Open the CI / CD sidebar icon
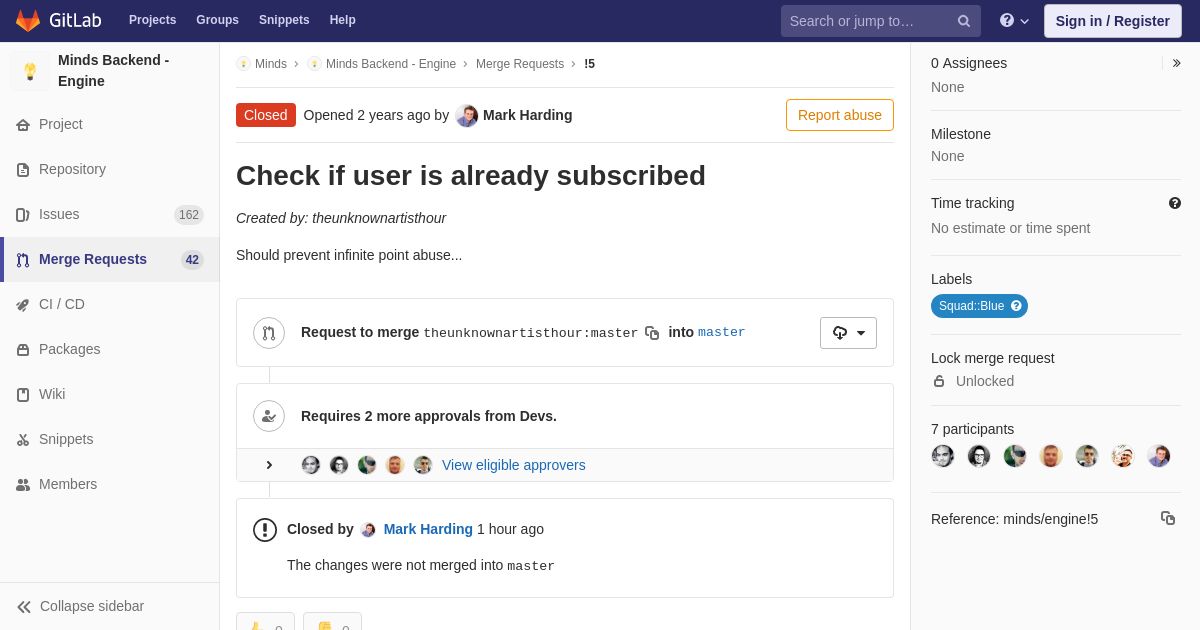This screenshot has width=1200, height=630. pyautogui.click(x=23, y=305)
